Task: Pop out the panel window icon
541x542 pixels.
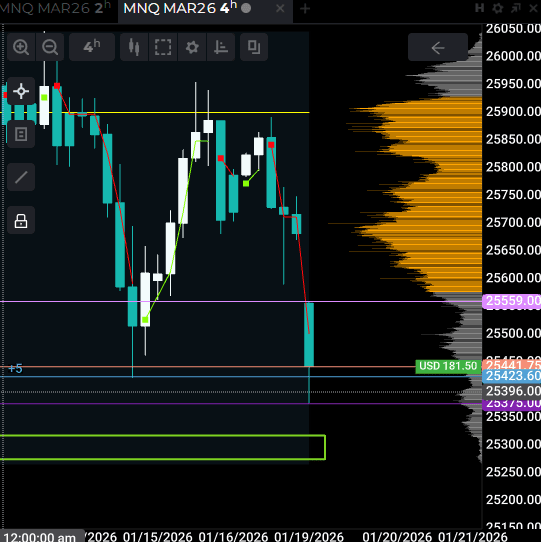Action: pos(516,8)
